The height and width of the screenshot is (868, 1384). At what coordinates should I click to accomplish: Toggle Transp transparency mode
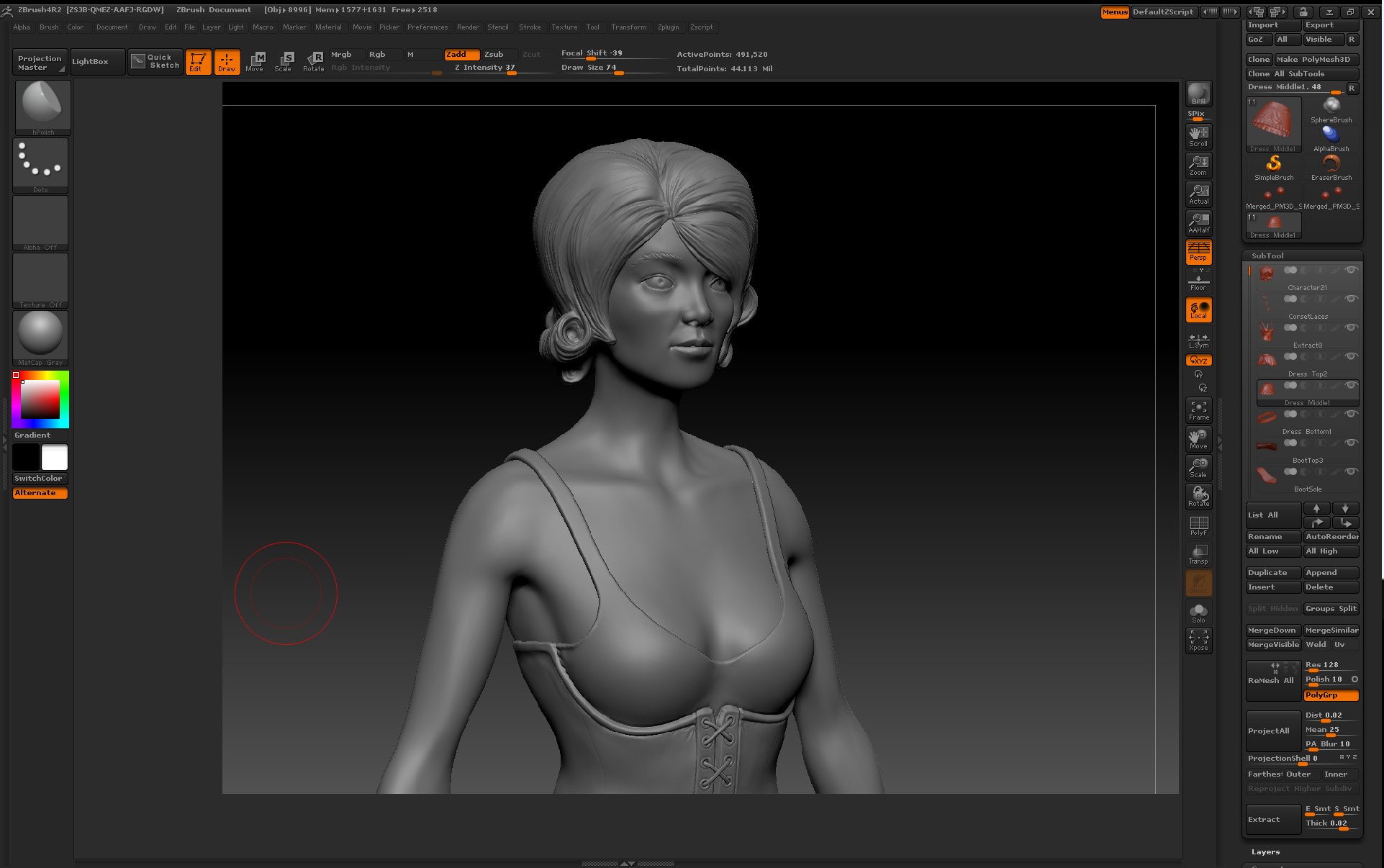pos(1198,554)
